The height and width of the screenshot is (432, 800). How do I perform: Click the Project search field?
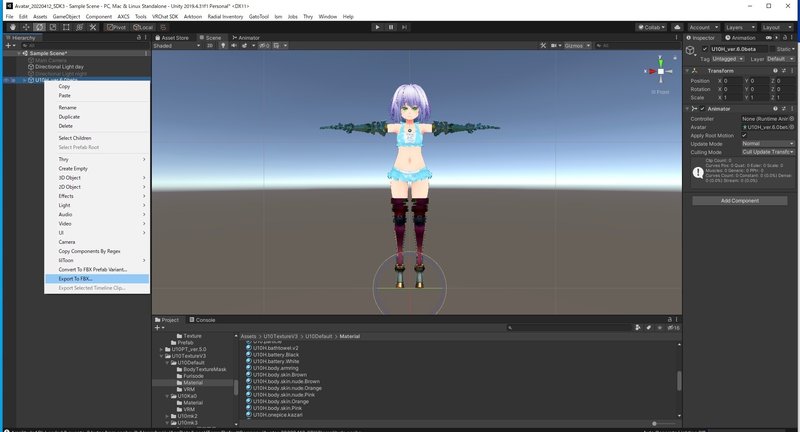pyautogui.click(x=569, y=327)
